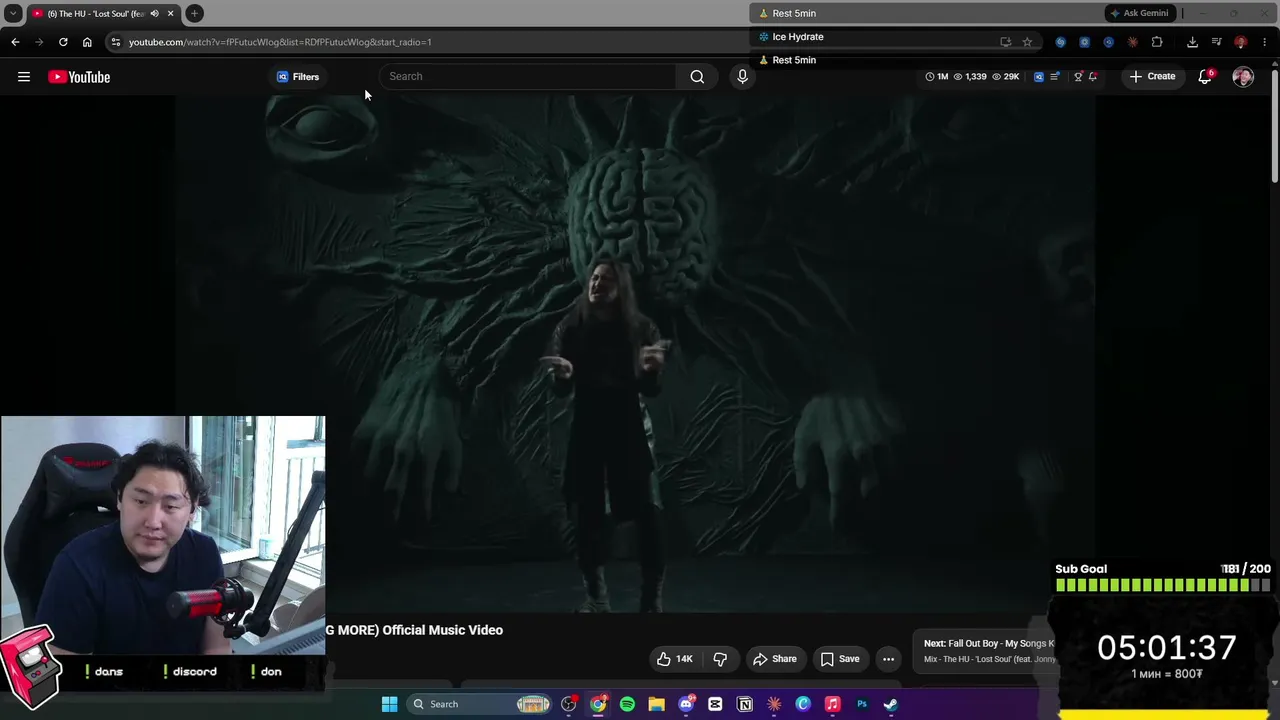Open Spotify from the taskbar

[x=627, y=704]
